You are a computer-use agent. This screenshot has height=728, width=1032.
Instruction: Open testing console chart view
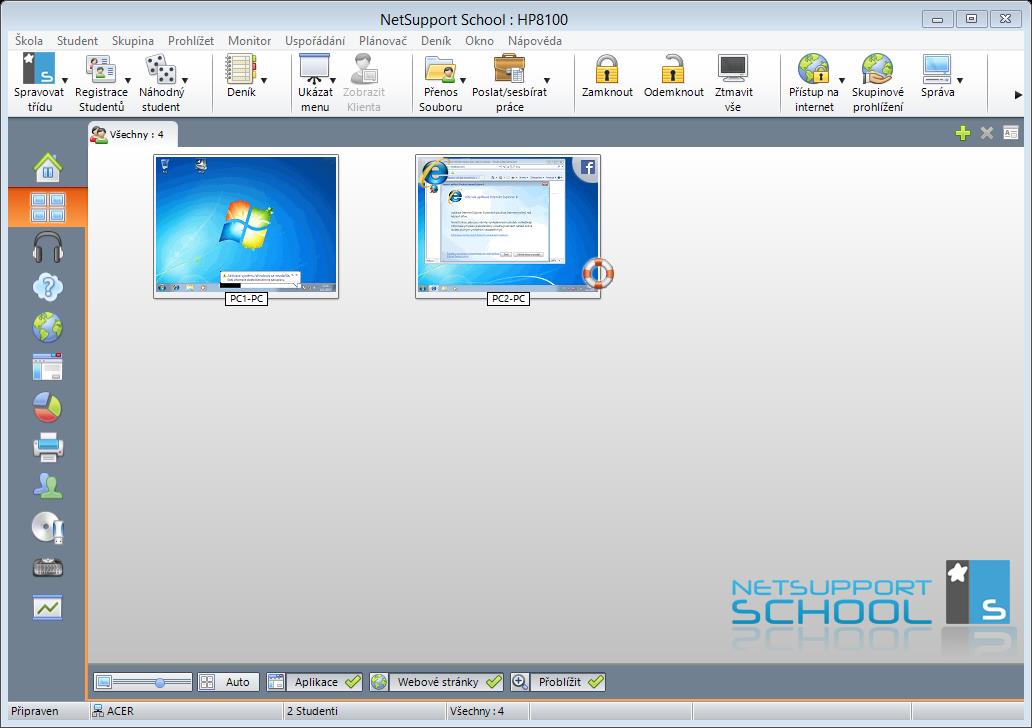[48, 607]
